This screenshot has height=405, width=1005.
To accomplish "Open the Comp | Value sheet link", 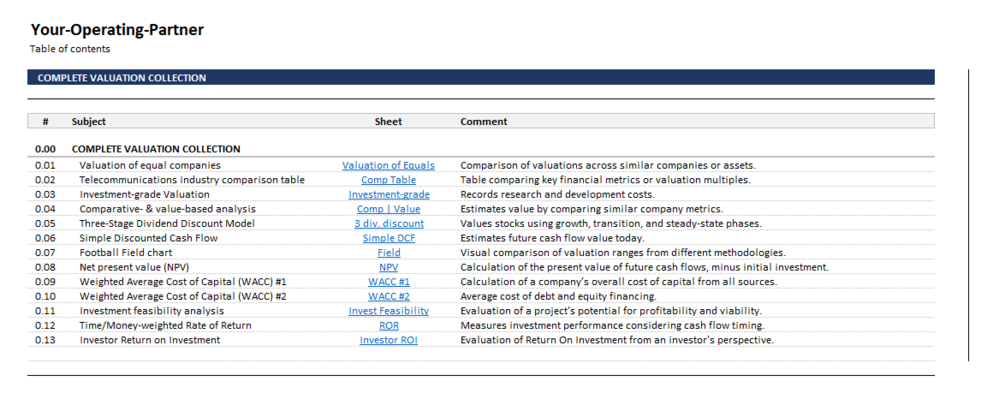I will (388, 209).
